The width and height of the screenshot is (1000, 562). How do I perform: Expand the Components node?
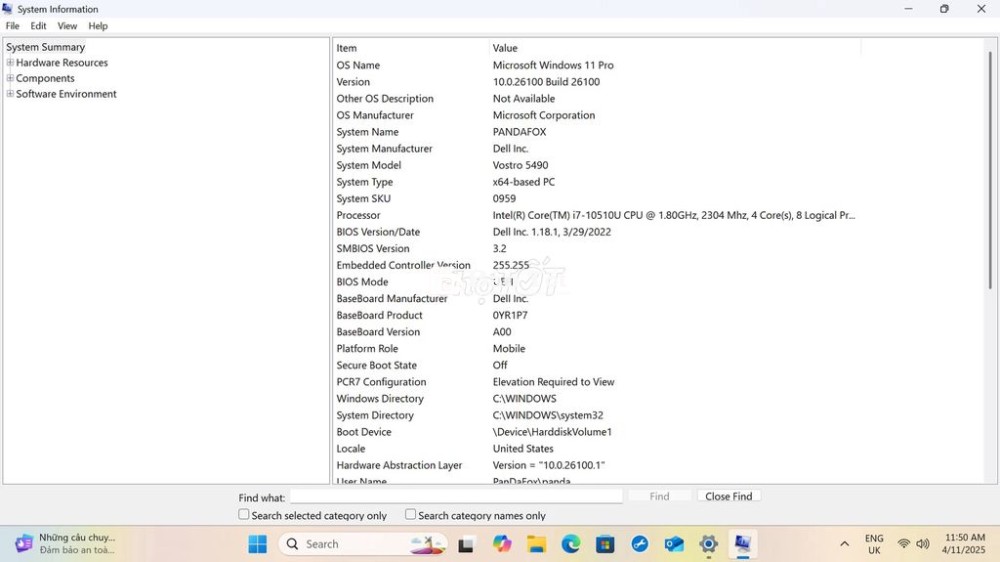10,78
